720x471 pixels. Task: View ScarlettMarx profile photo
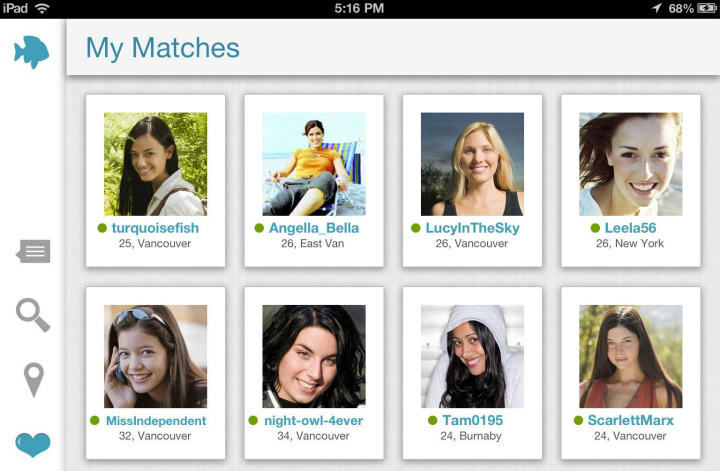click(630, 356)
